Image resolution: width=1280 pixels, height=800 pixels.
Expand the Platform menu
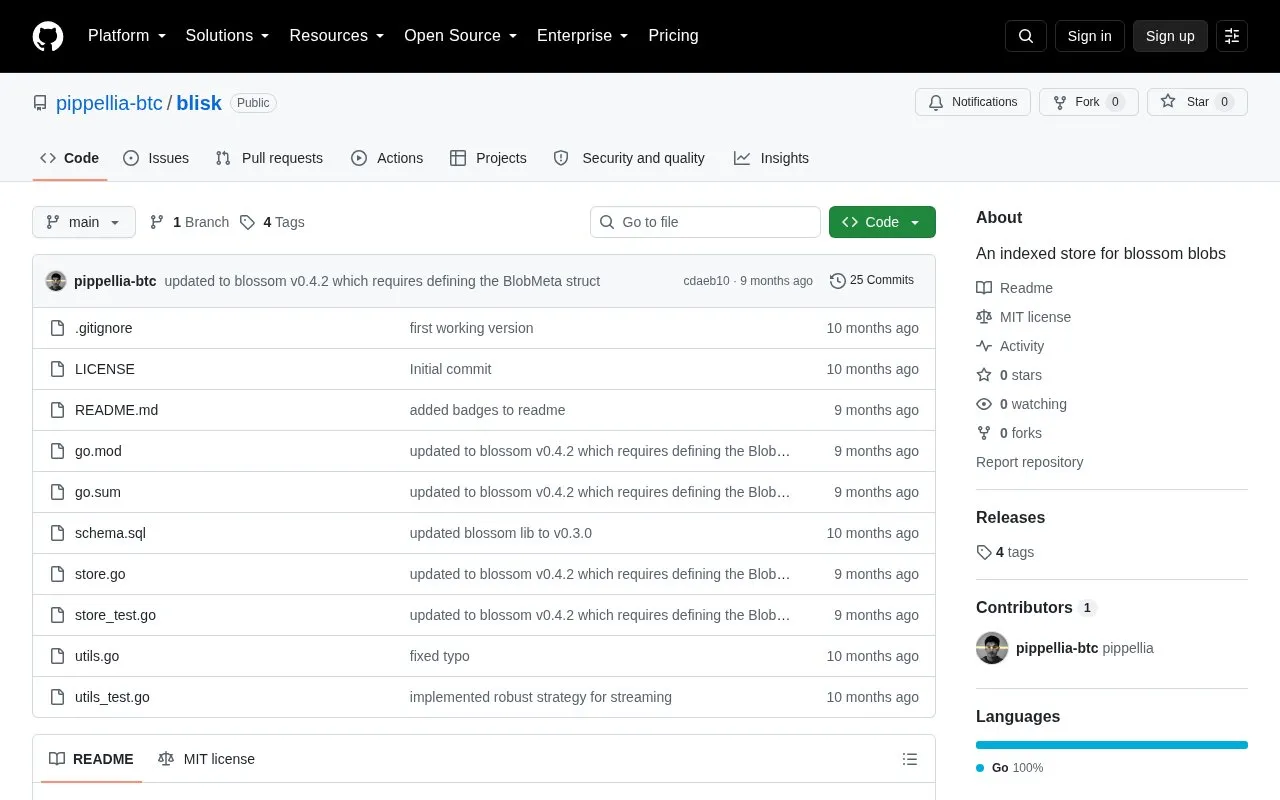pos(127,36)
